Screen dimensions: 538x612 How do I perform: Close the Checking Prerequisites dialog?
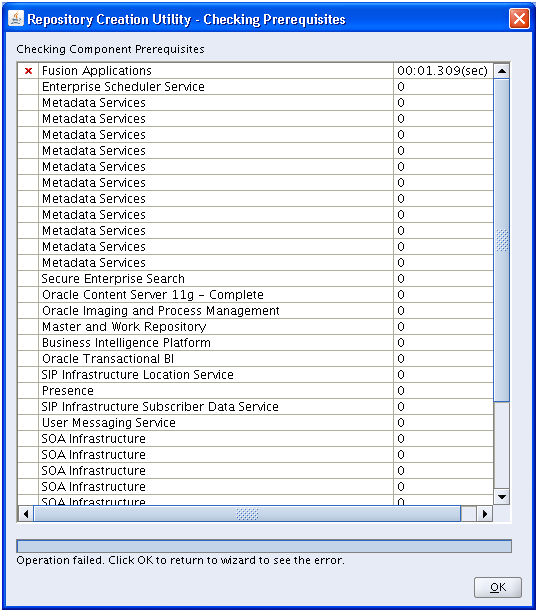point(520,18)
